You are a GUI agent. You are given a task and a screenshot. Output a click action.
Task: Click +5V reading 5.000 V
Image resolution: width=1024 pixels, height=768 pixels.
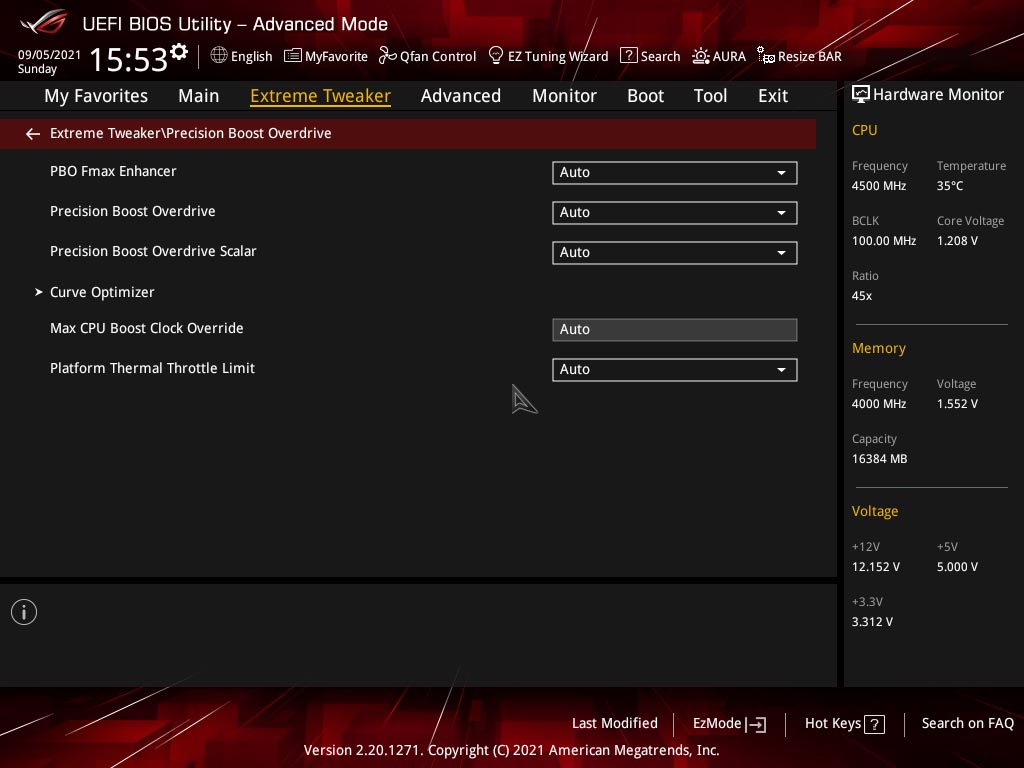tap(957, 567)
